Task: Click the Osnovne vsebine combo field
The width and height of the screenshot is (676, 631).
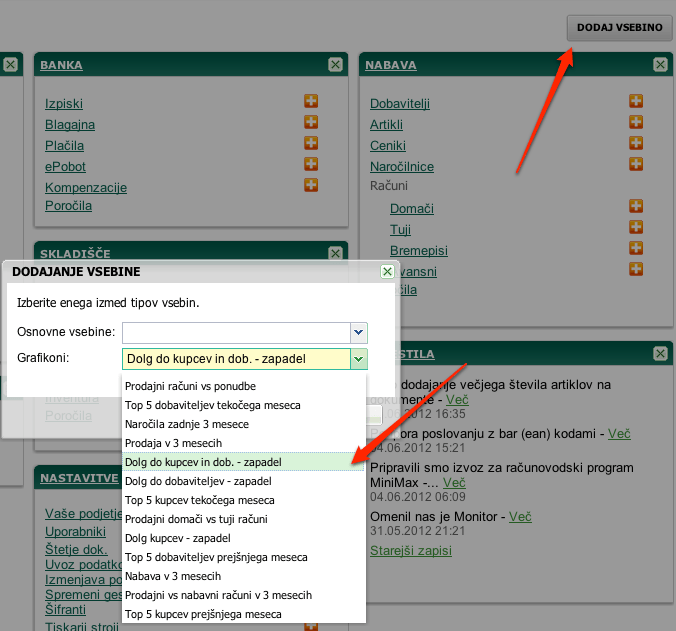Action: coord(237,332)
